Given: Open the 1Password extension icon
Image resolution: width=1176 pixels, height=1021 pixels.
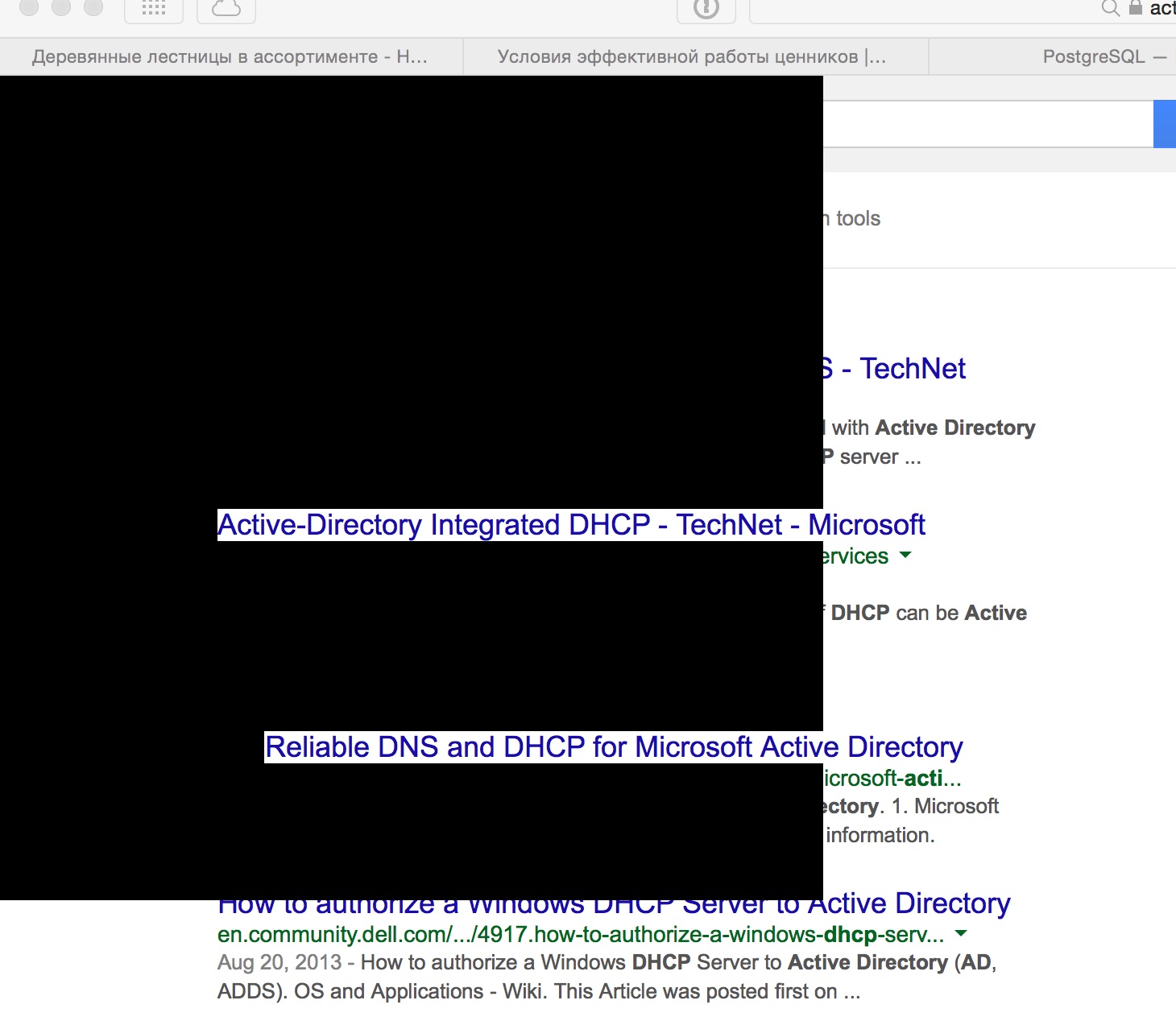Looking at the screenshot, I should tap(706, 8).
